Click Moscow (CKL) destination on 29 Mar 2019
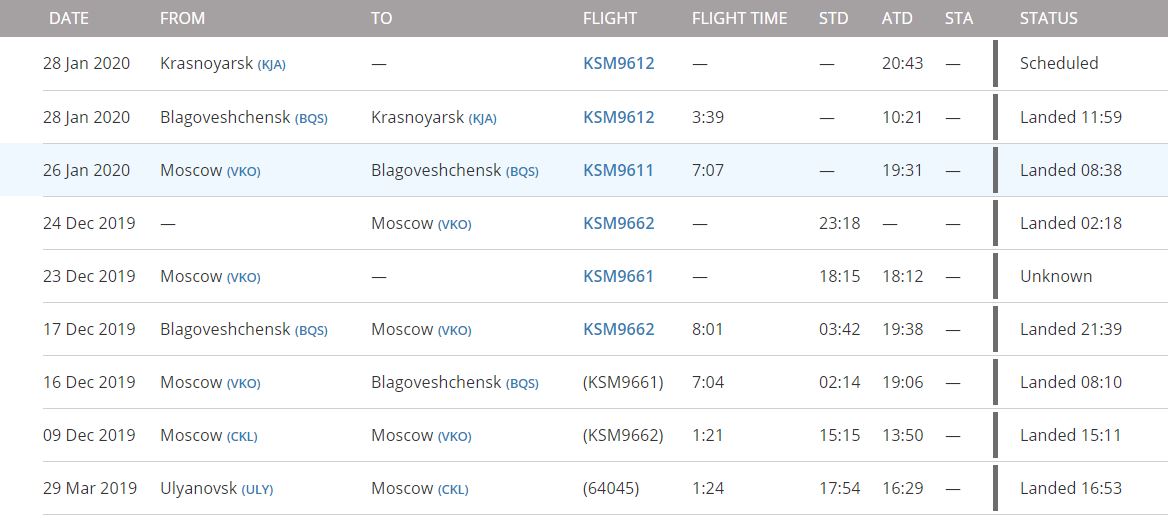Screen dimensions: 1168x520 (x=419, y=488)
